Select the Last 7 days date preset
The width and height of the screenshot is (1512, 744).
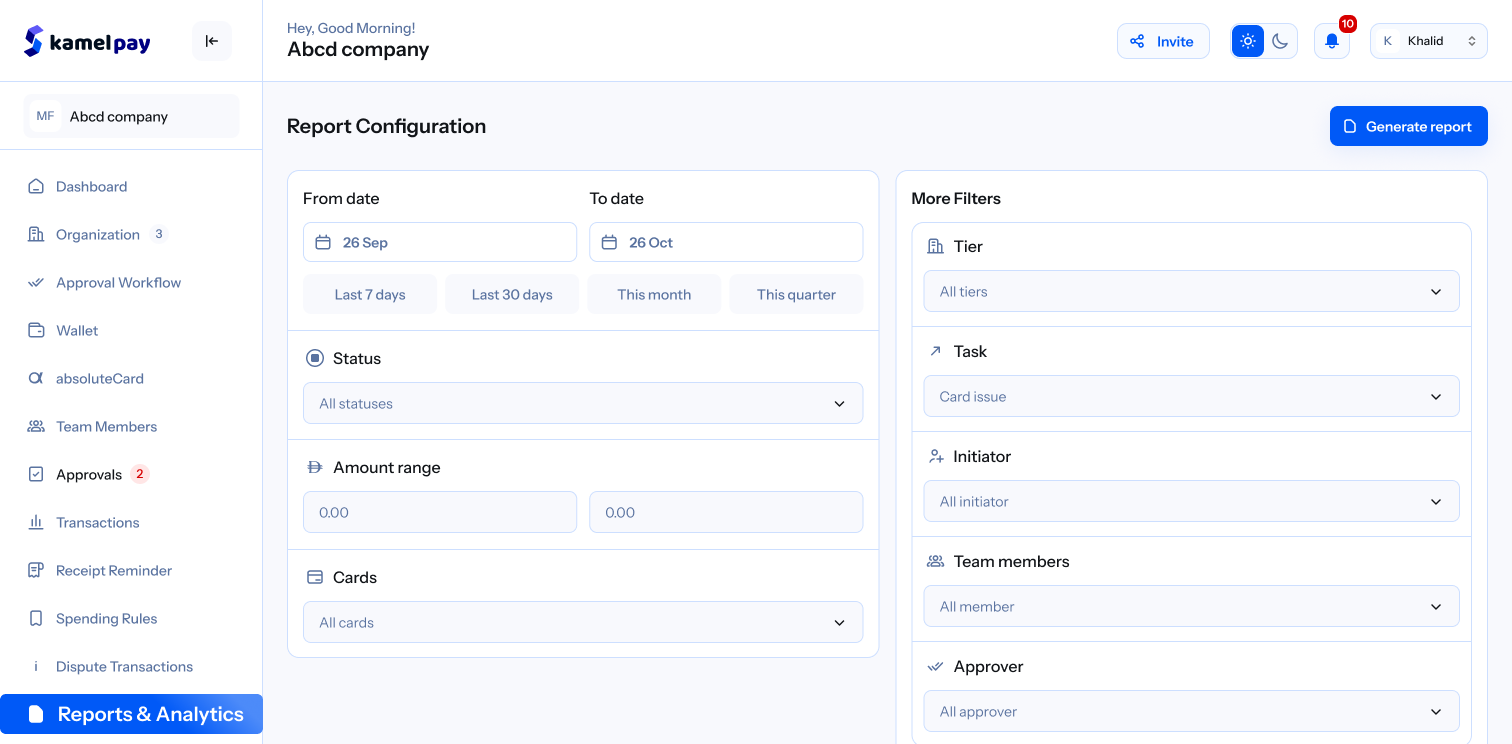pos(370,294)
